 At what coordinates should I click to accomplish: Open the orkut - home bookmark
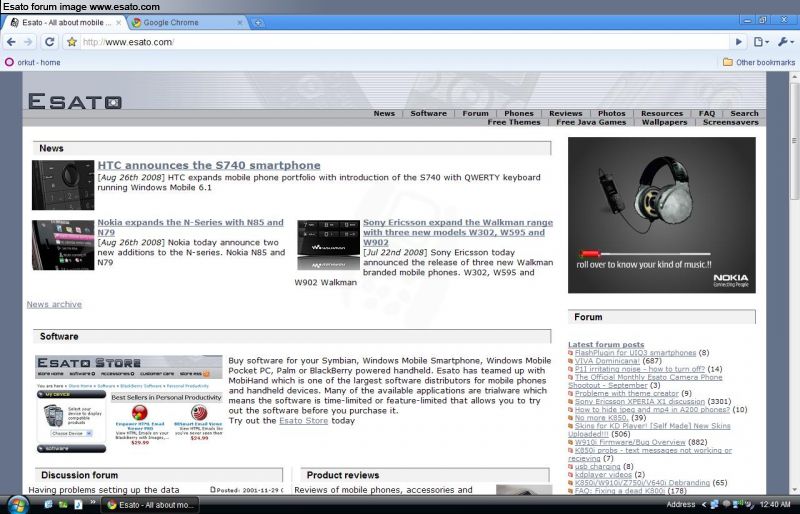tap(33, 62)
